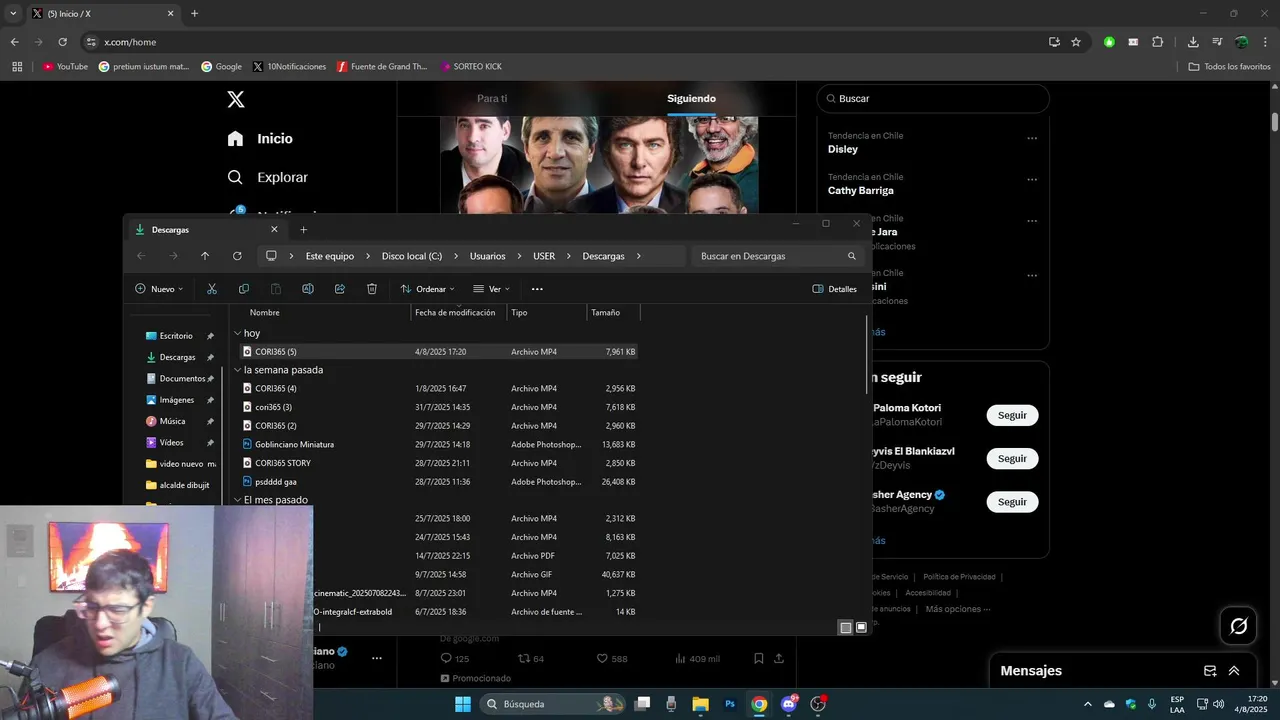
Task: Switch Explorer to large thumbnails view icon
Action: 861,627
